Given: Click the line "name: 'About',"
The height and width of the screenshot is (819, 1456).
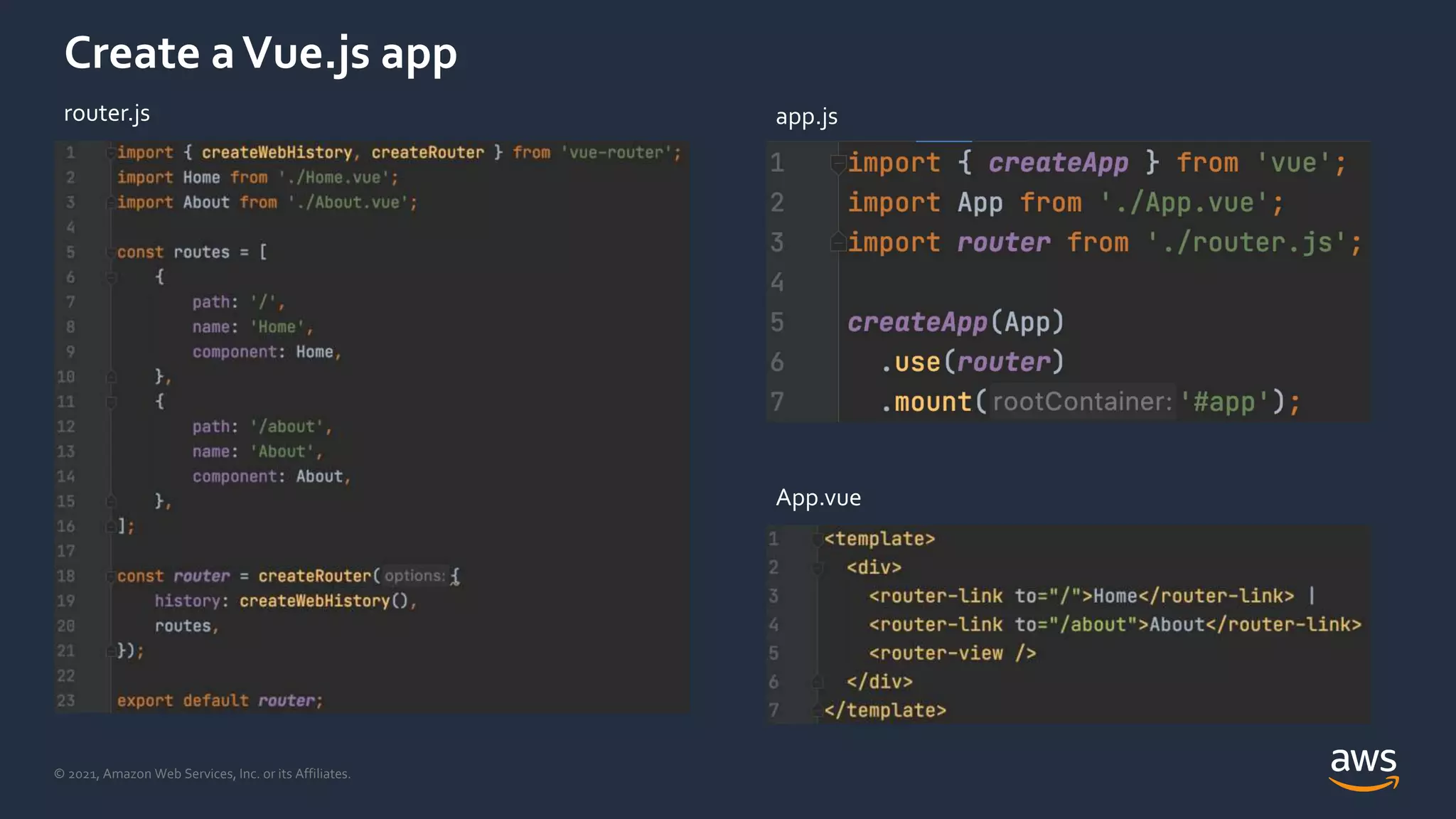Looking at the screenshot, I should [x=257, y=451].
